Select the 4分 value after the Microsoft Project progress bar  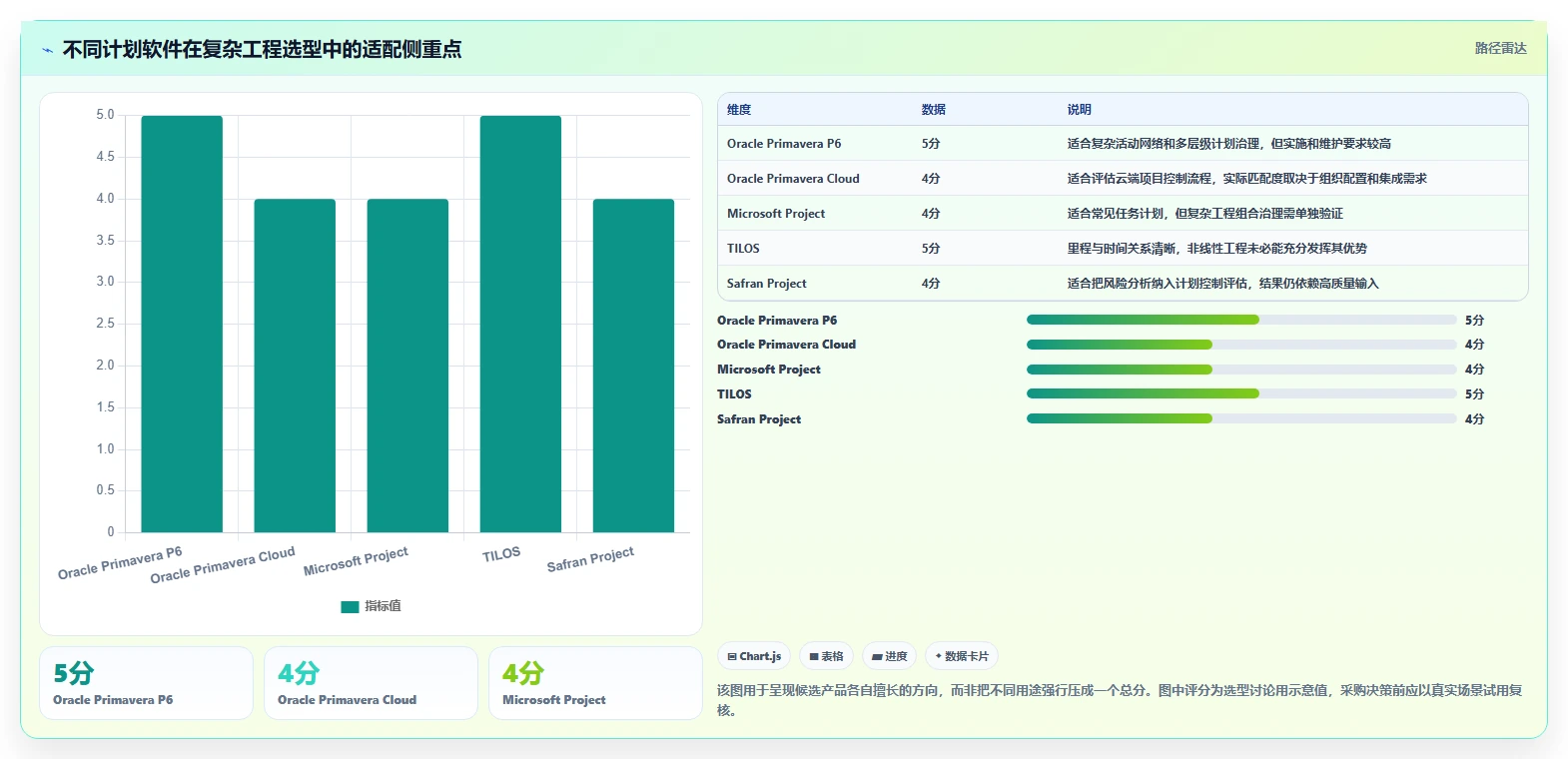point(1474,370)
